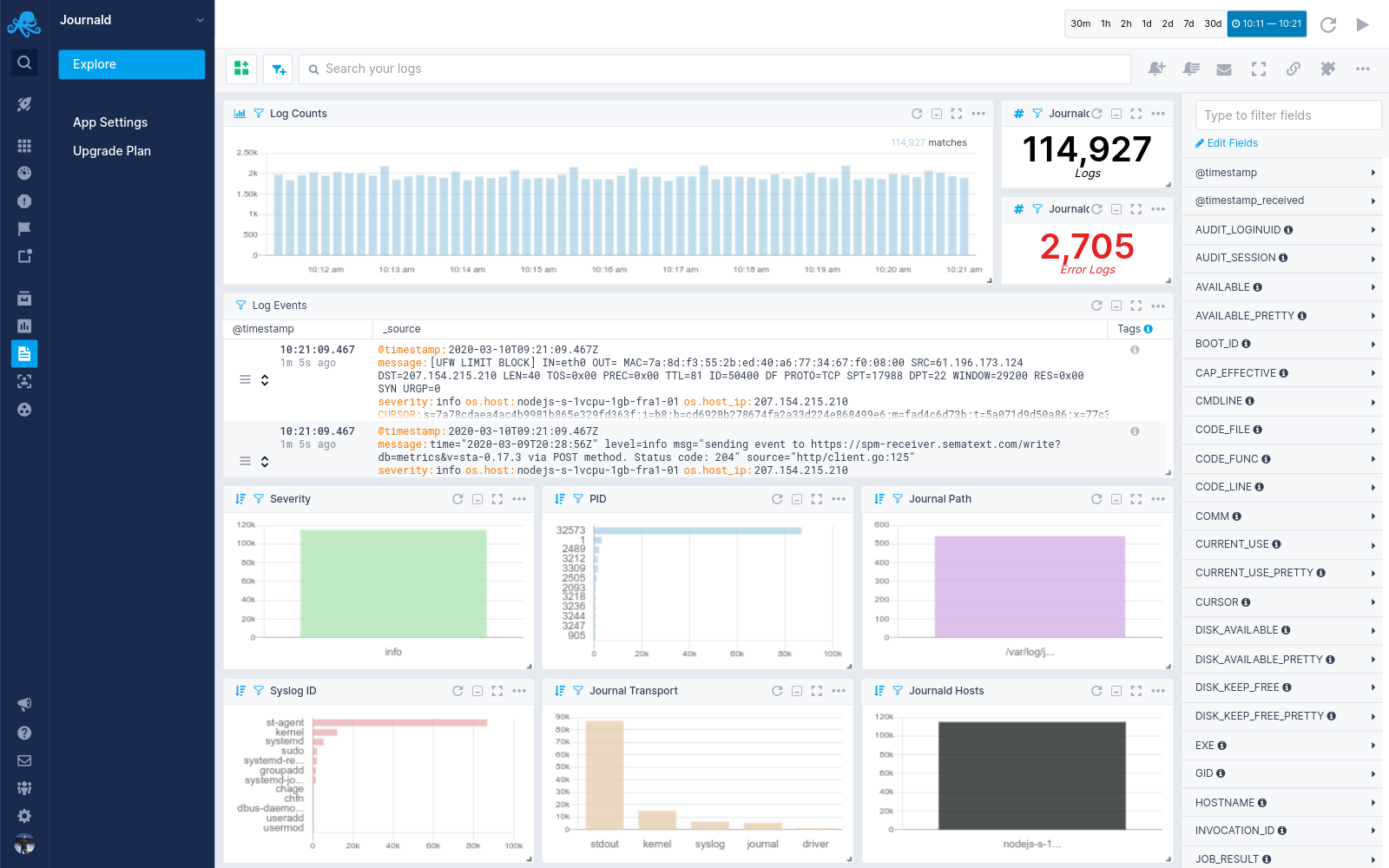Click the Edit Fields link
This screenshot has height=868, width=1389.
(x=1226, y=142)
